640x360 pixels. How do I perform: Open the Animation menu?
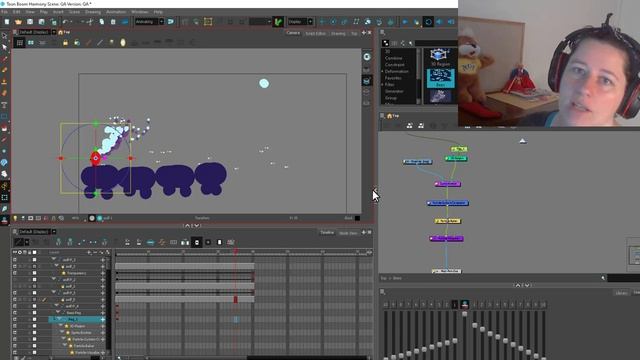[x=116, y=12]
